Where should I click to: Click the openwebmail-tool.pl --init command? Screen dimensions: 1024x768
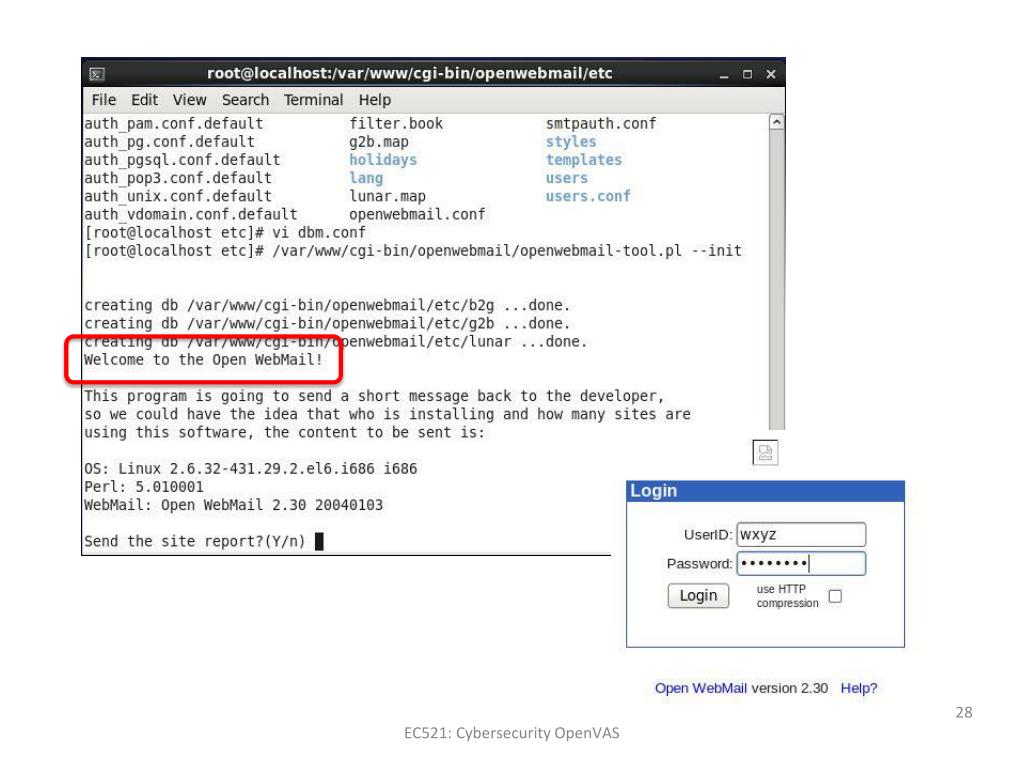pyautogui.click(x=413, y=251)
